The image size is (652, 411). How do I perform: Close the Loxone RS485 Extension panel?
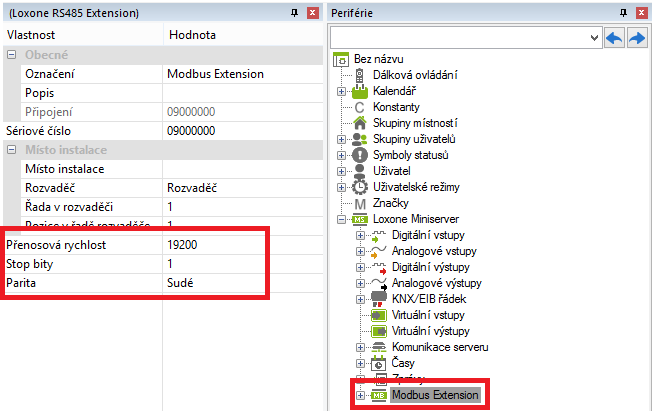coord(313,13)
